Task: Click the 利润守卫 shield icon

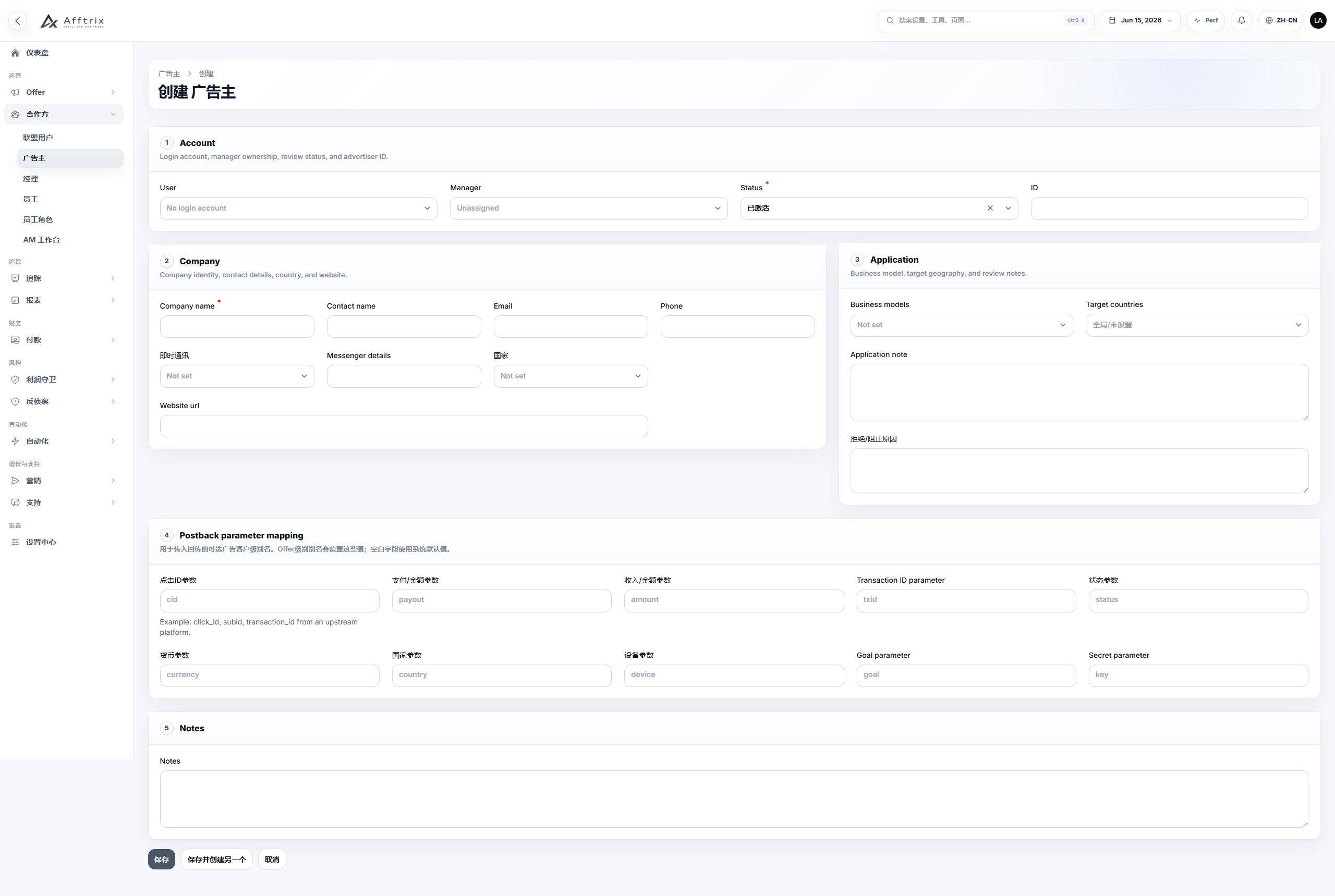Action: coord(16,379)
